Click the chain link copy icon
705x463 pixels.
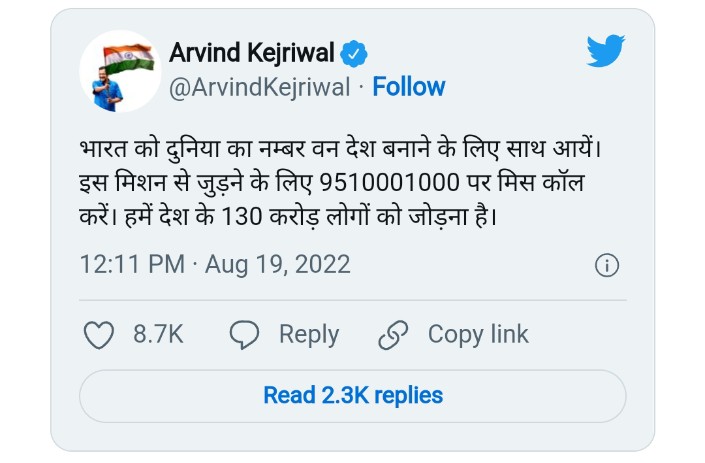click(393, 335)
